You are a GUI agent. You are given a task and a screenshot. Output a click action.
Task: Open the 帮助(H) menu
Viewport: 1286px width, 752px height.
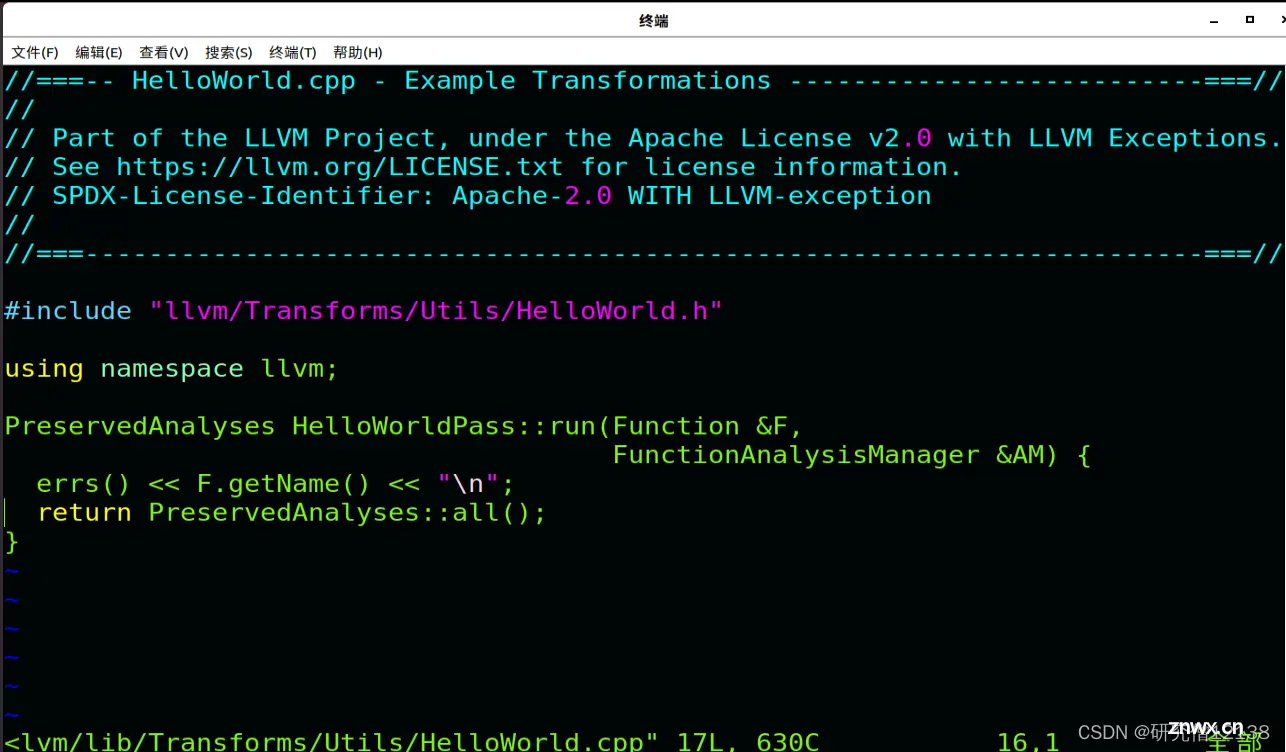[358, 52]
